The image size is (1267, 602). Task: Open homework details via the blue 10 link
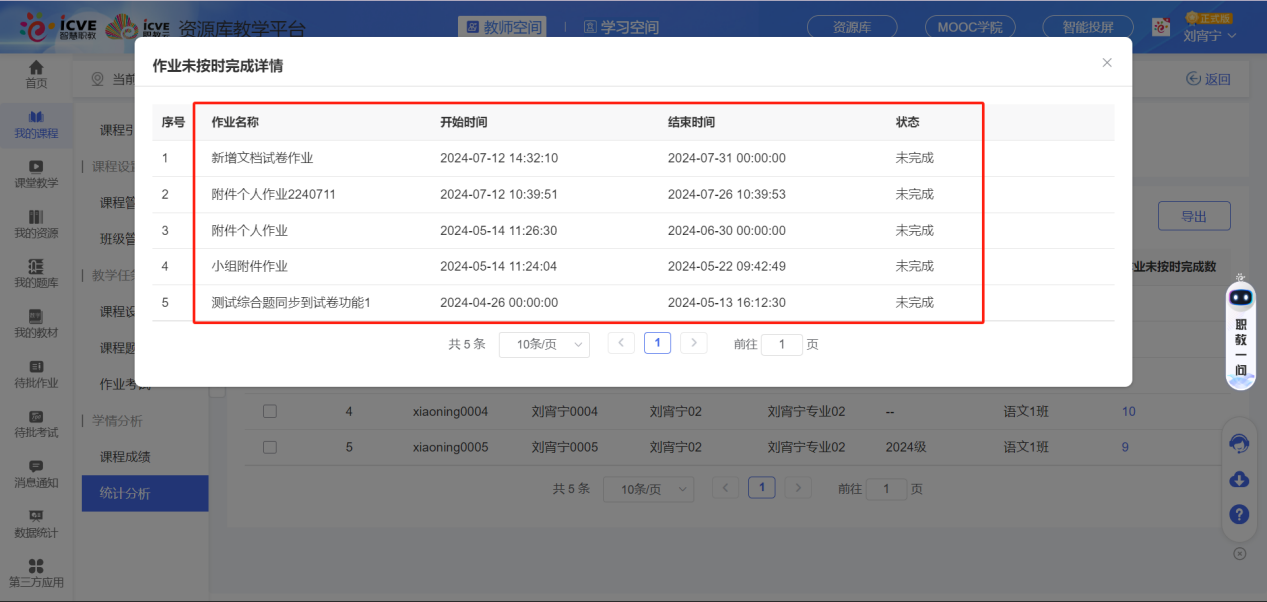pyautogui.click(x=1128, y=411)
